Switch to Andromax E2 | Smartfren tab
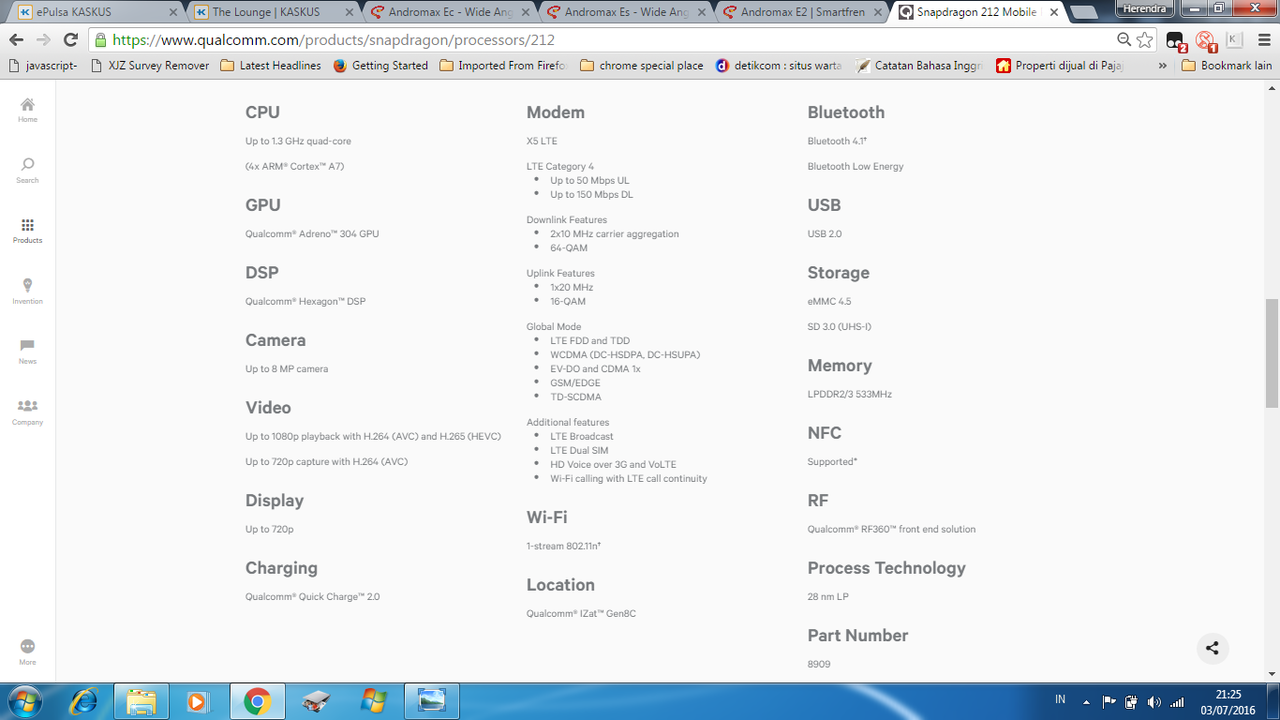 (800, 12)
